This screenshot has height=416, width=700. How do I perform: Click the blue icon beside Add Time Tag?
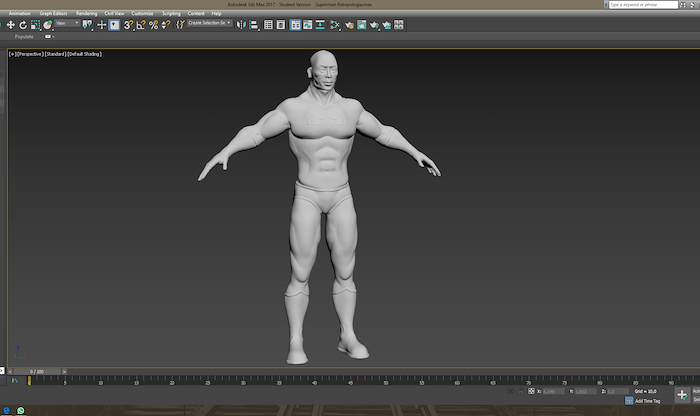[x=629, y=401]
